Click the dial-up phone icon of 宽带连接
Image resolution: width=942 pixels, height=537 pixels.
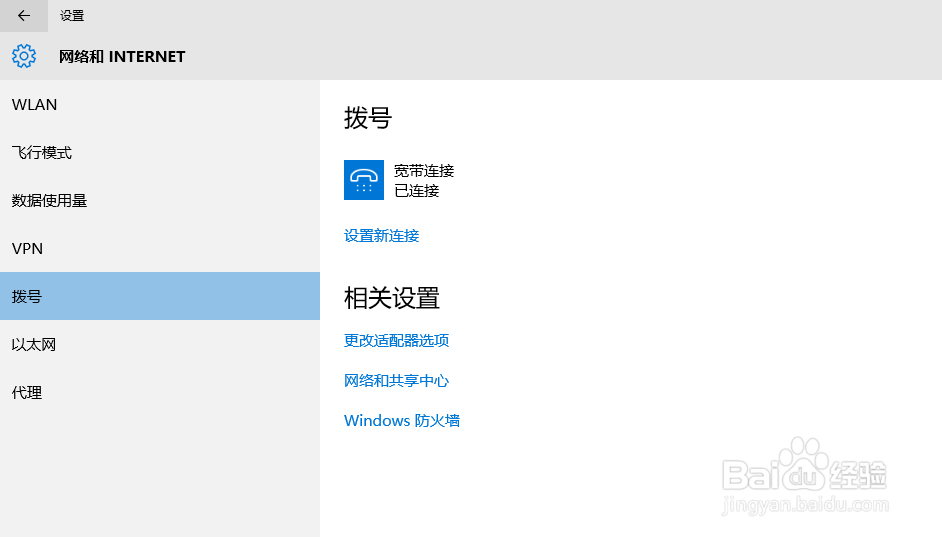(363, 180)
